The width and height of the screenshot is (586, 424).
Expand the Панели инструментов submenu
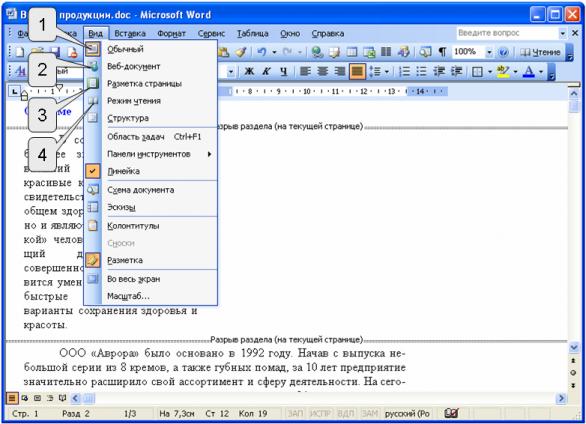pyautogui.click(x=150, y=154)
